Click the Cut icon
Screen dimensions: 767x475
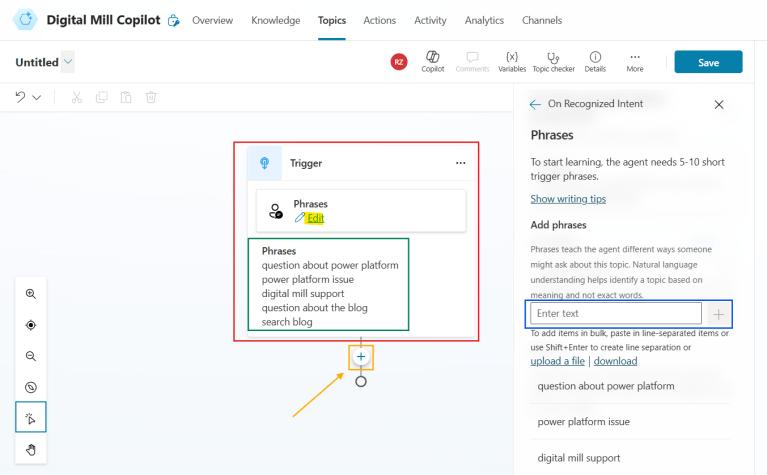[76, 97]
